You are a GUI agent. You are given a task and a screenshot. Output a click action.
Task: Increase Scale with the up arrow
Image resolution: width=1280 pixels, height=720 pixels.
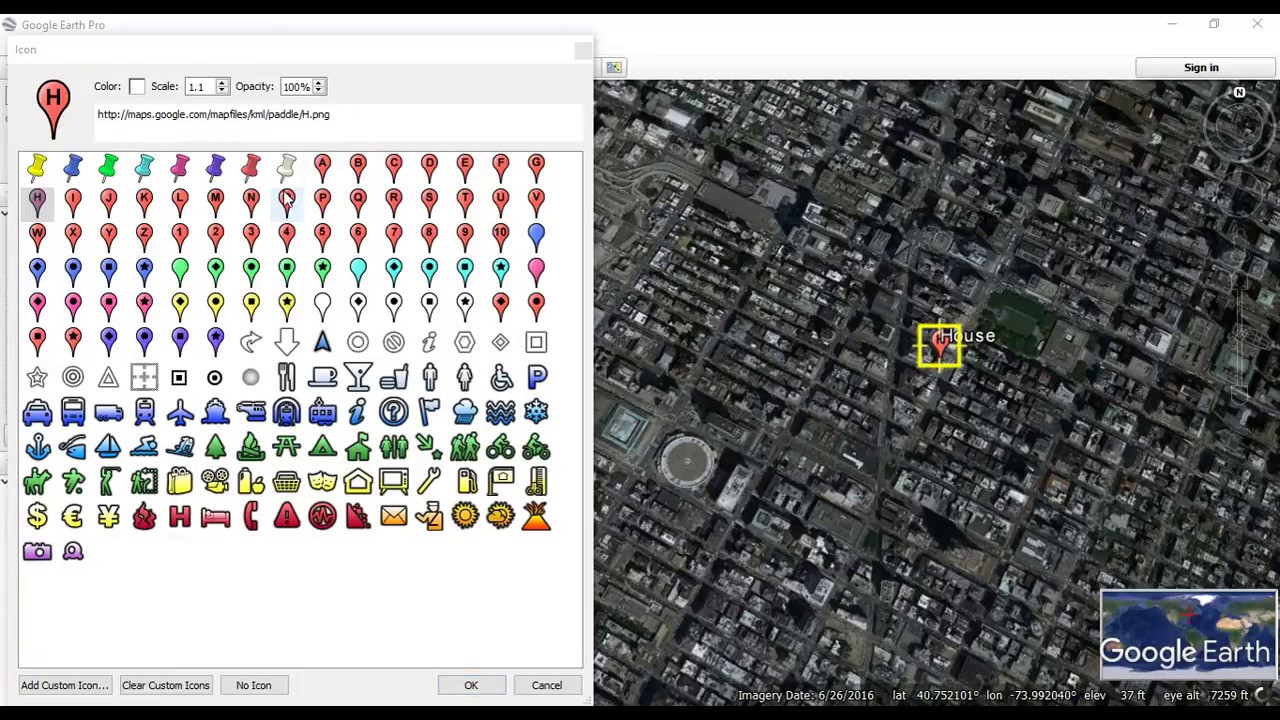pos(222,82)
